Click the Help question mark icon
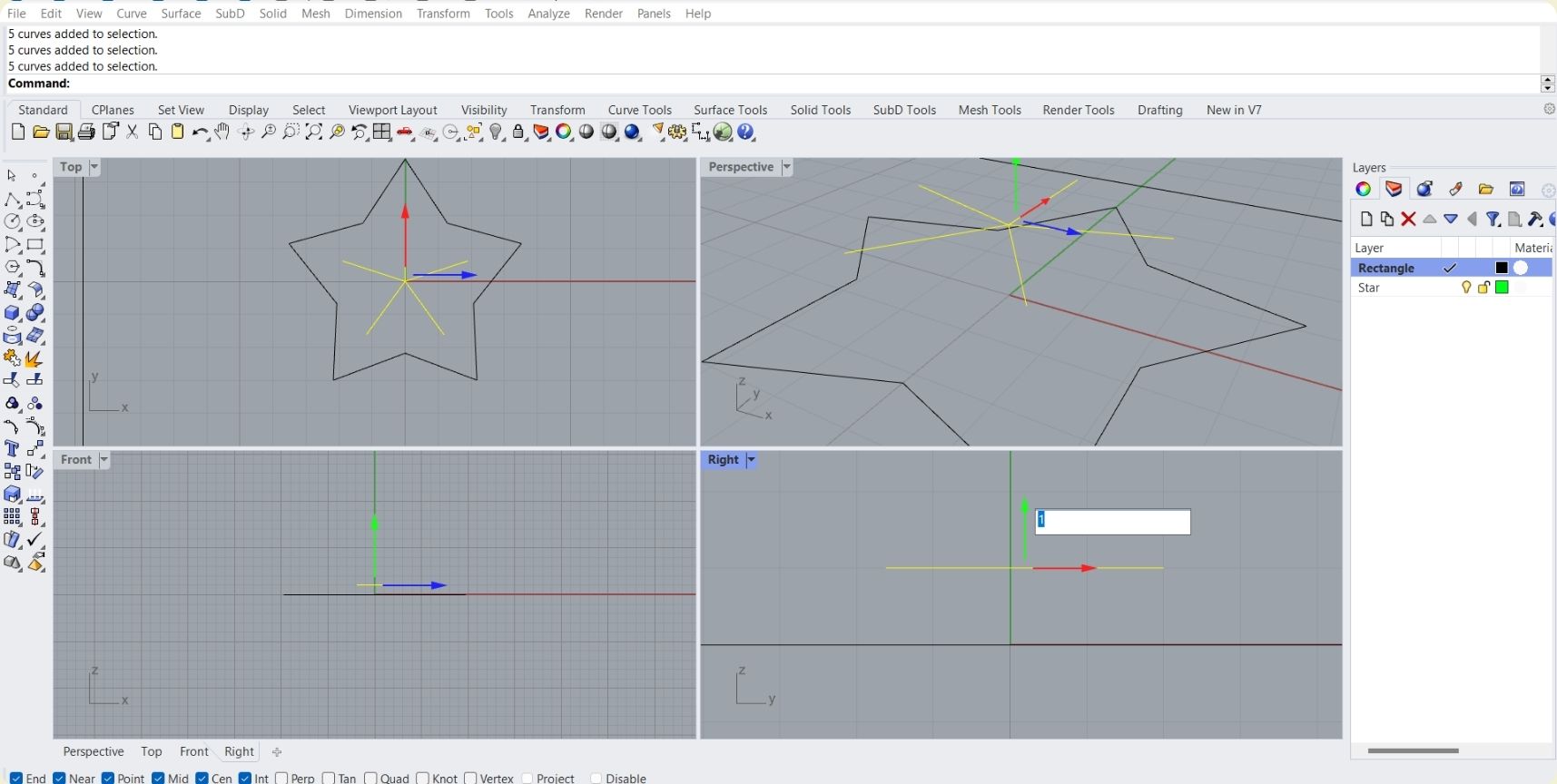 tap(746, 132)
